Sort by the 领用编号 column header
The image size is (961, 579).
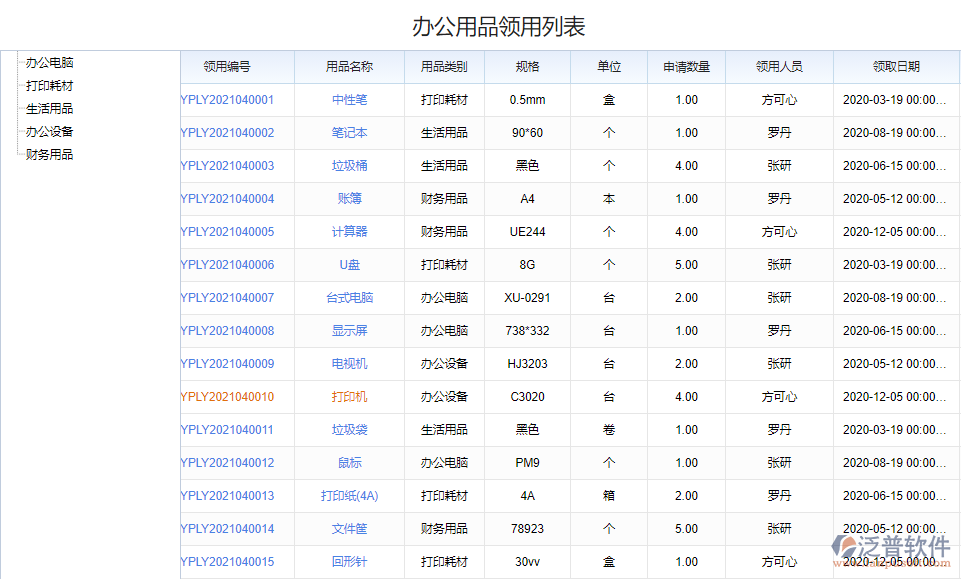coord(237,65)
